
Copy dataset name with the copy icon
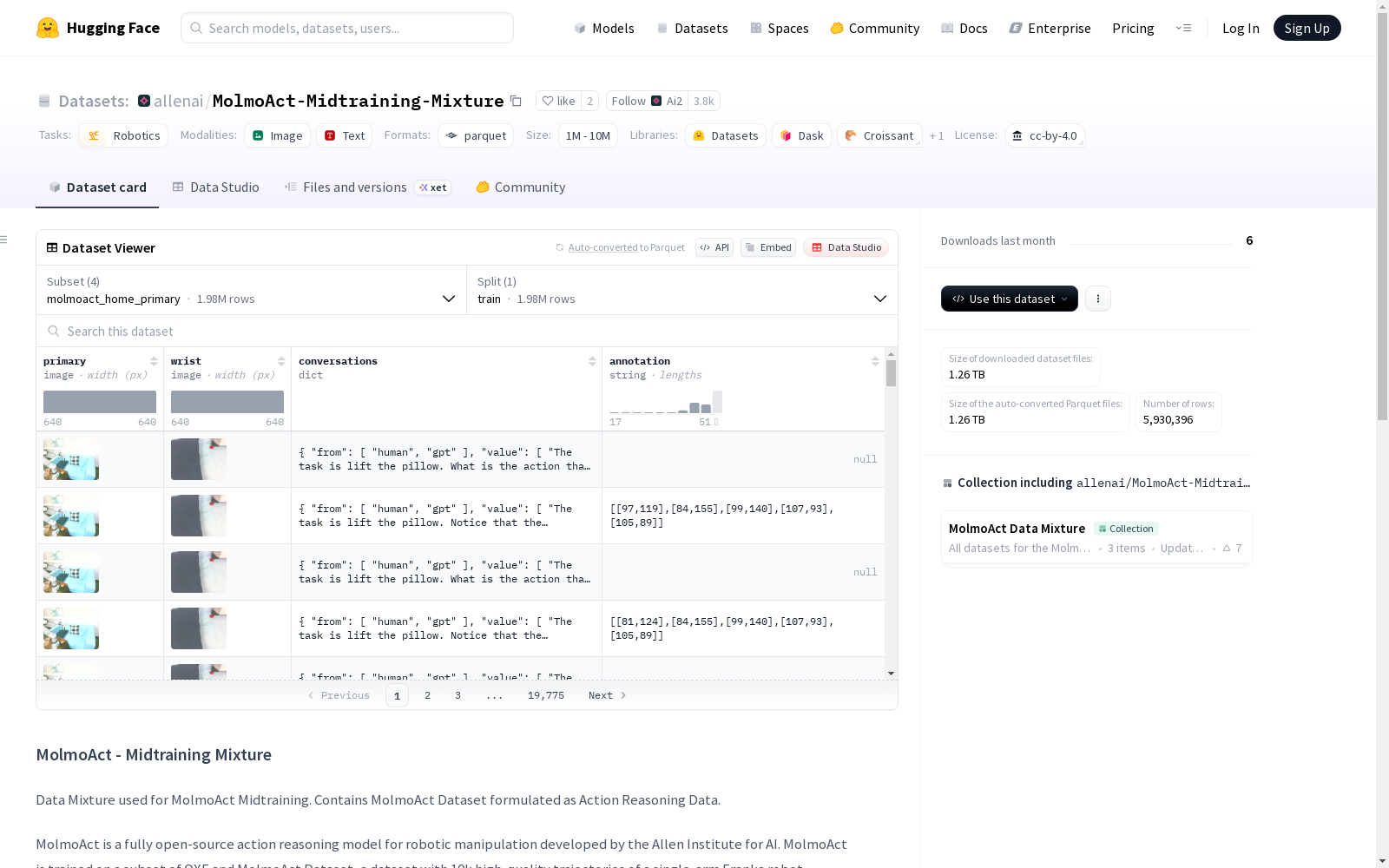(x=516, y=101)
